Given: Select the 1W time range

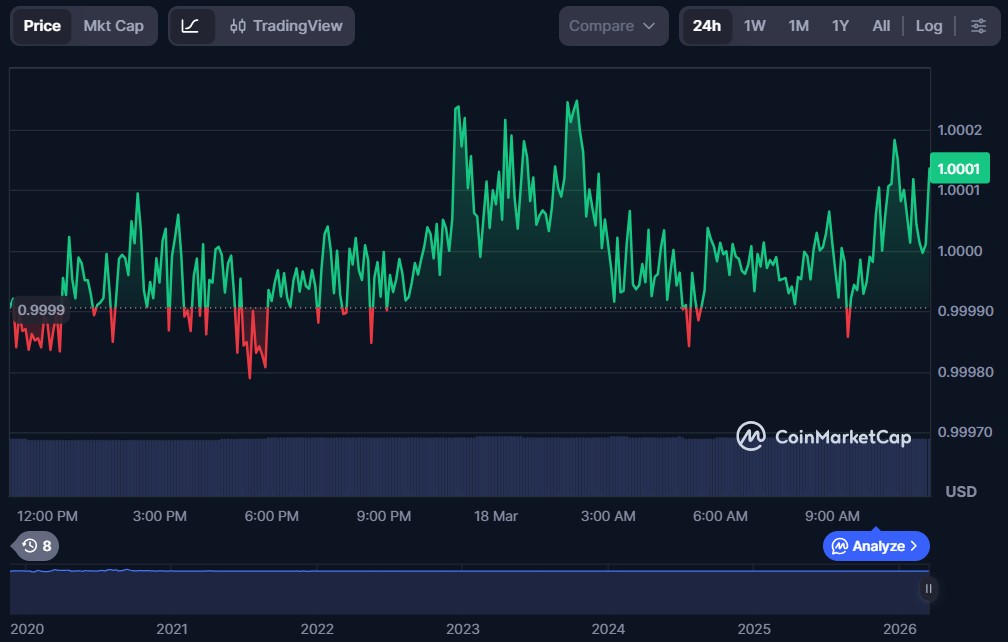Looking at the screenshot, I should click(x=754, y=26).
